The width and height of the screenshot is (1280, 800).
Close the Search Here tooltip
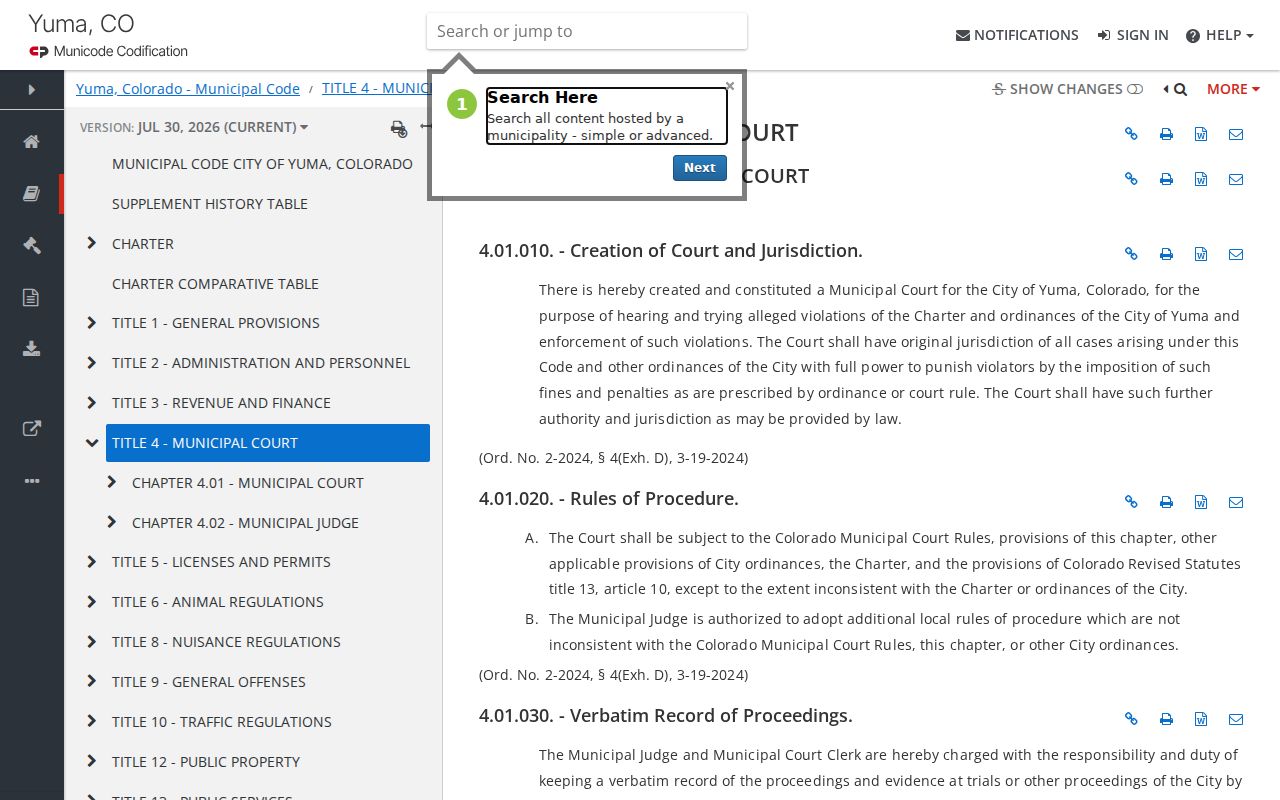coord(730,86)
